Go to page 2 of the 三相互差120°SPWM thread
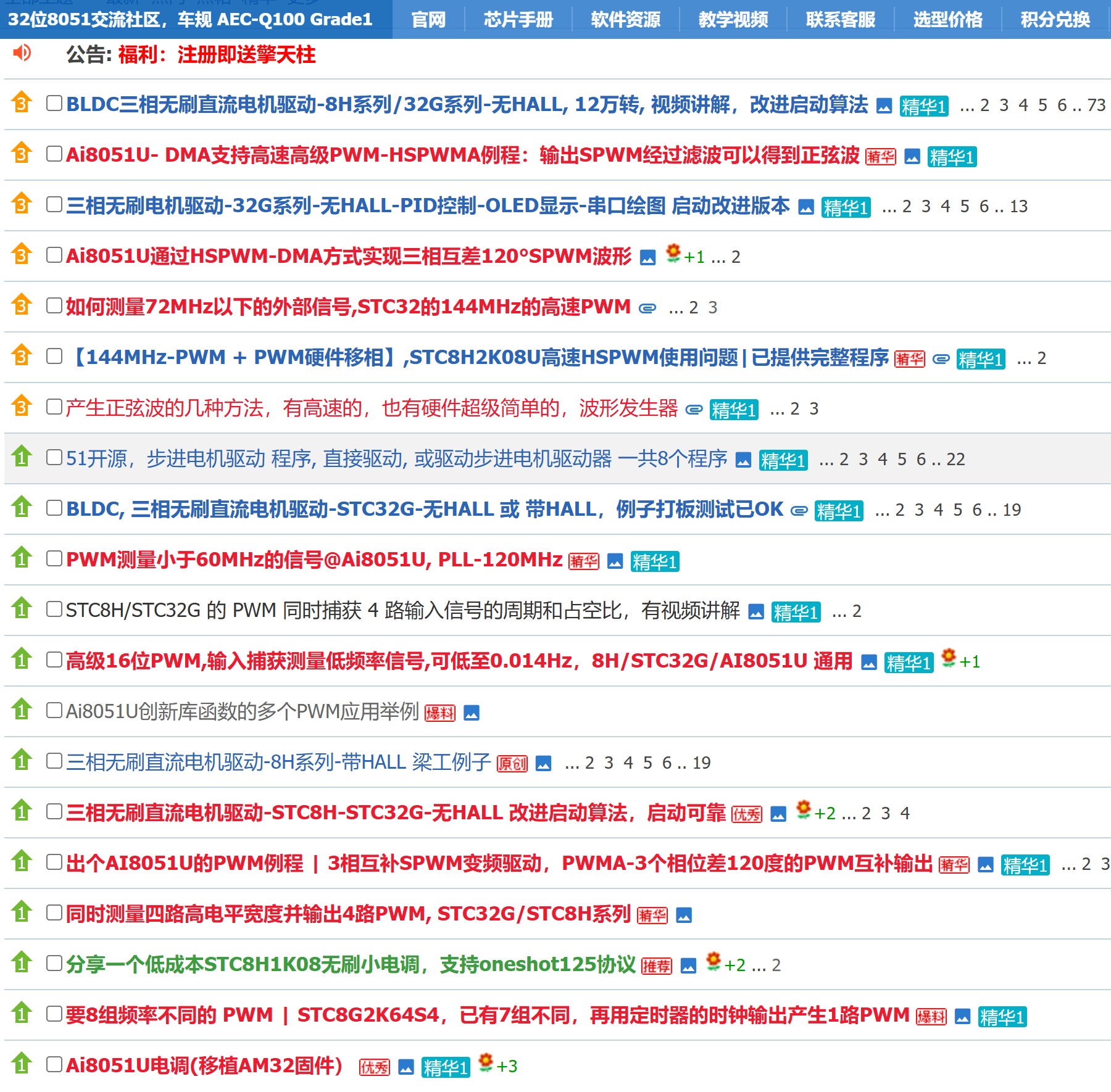Image resolution: width=1111 pixels, height=1092 pixels. coord(736,257)
